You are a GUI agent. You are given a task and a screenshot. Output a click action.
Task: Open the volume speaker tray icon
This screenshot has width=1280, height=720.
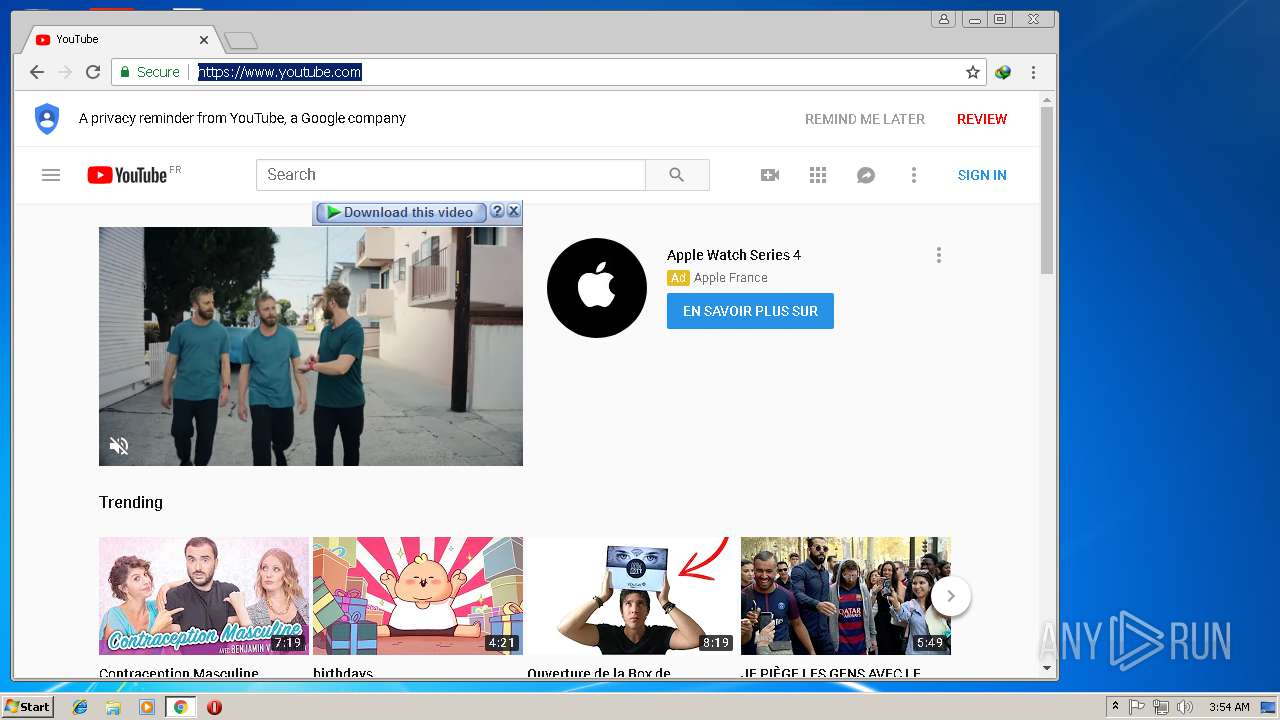coord(1185,707)
